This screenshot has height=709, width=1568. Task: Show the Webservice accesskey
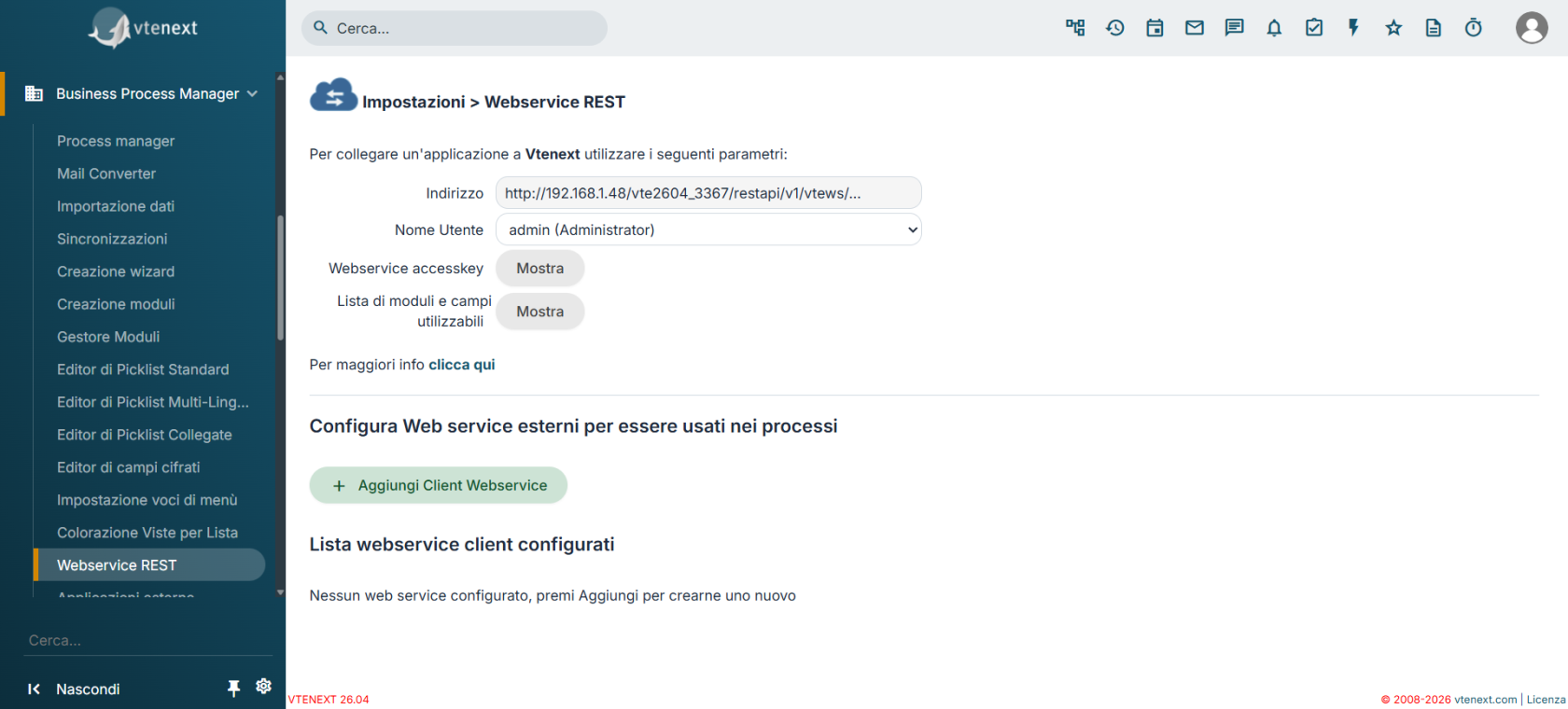540,269
